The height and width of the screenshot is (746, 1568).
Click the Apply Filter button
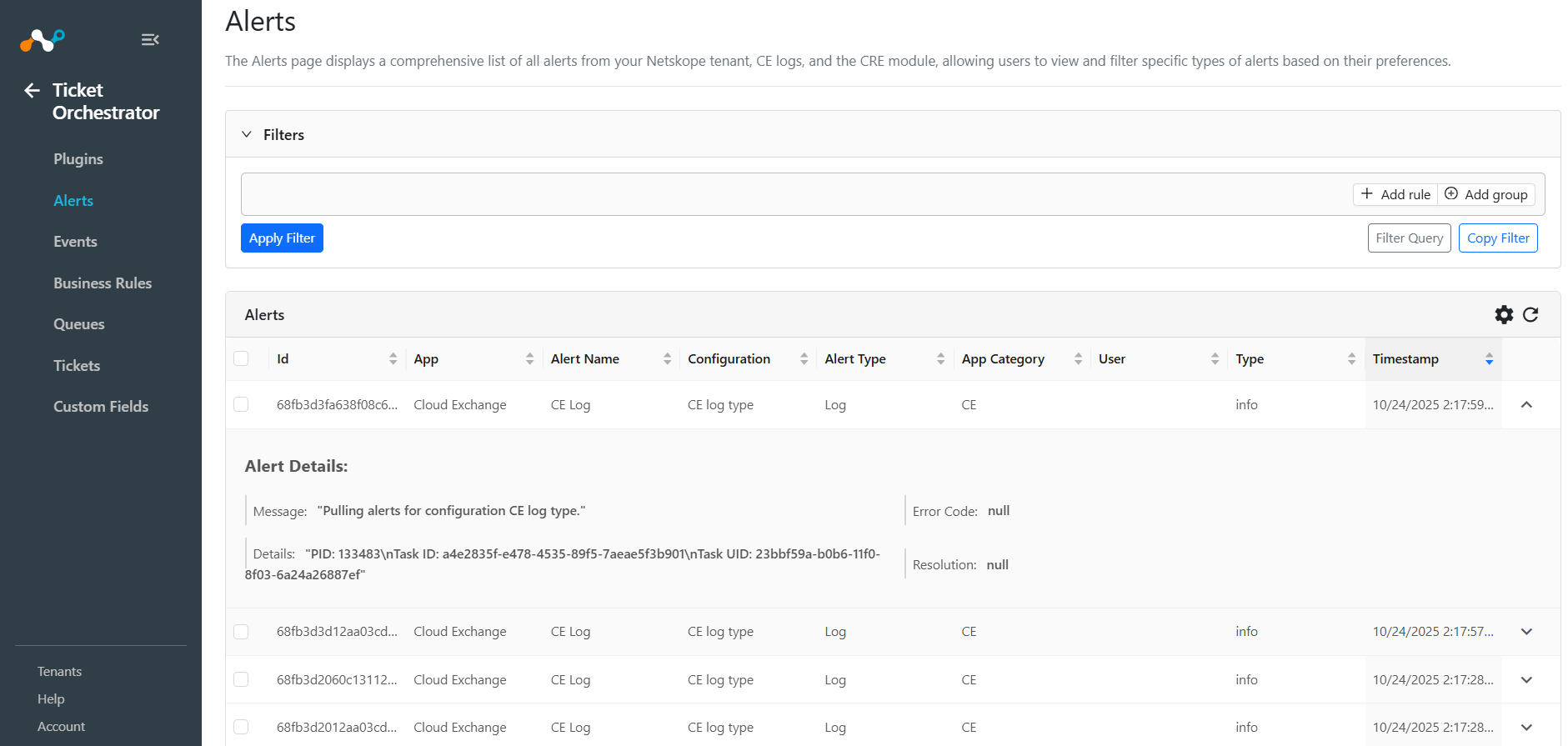click(x=282, y=238)
